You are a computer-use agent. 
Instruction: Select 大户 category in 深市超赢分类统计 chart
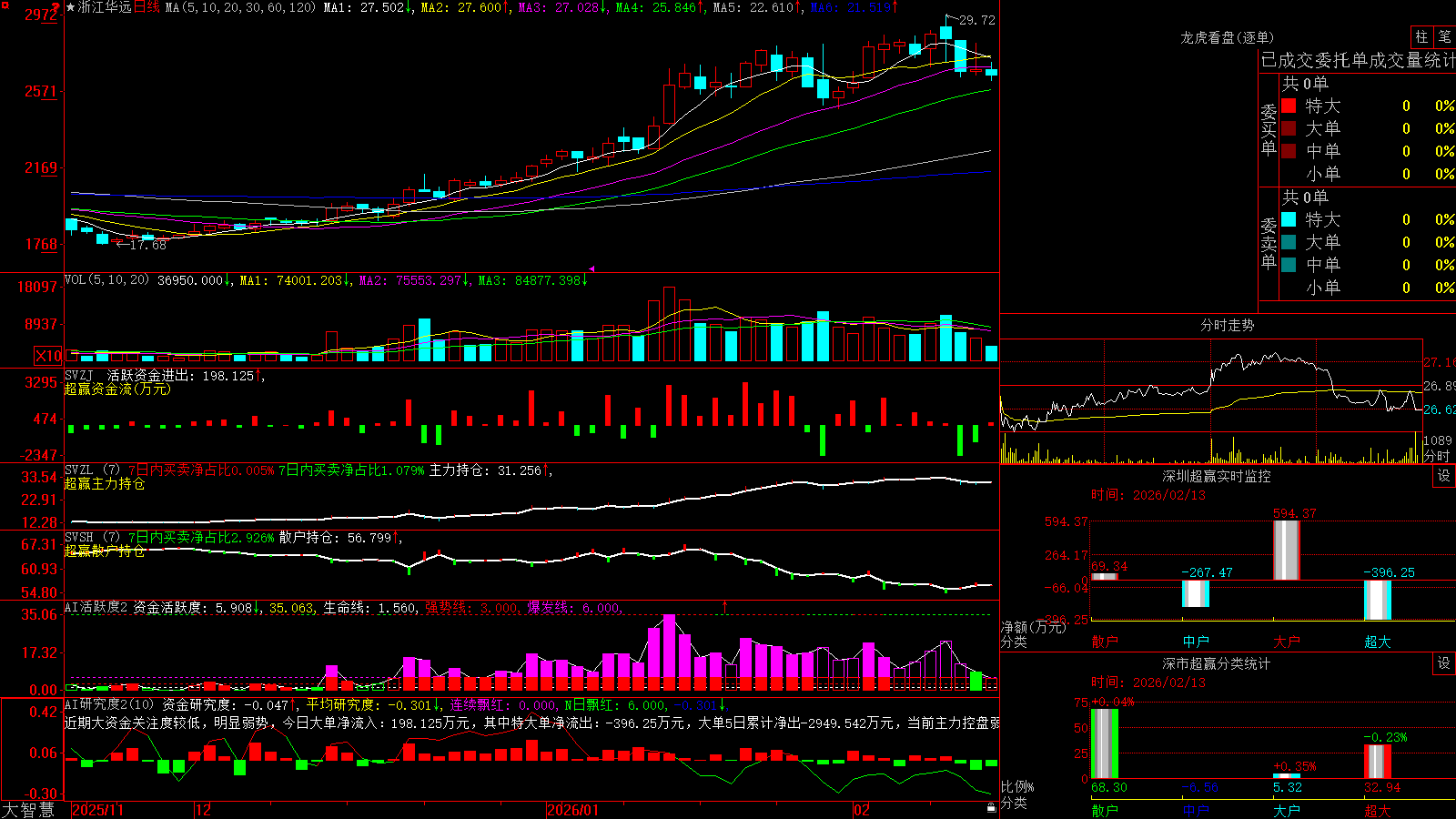coord(1287,810)
